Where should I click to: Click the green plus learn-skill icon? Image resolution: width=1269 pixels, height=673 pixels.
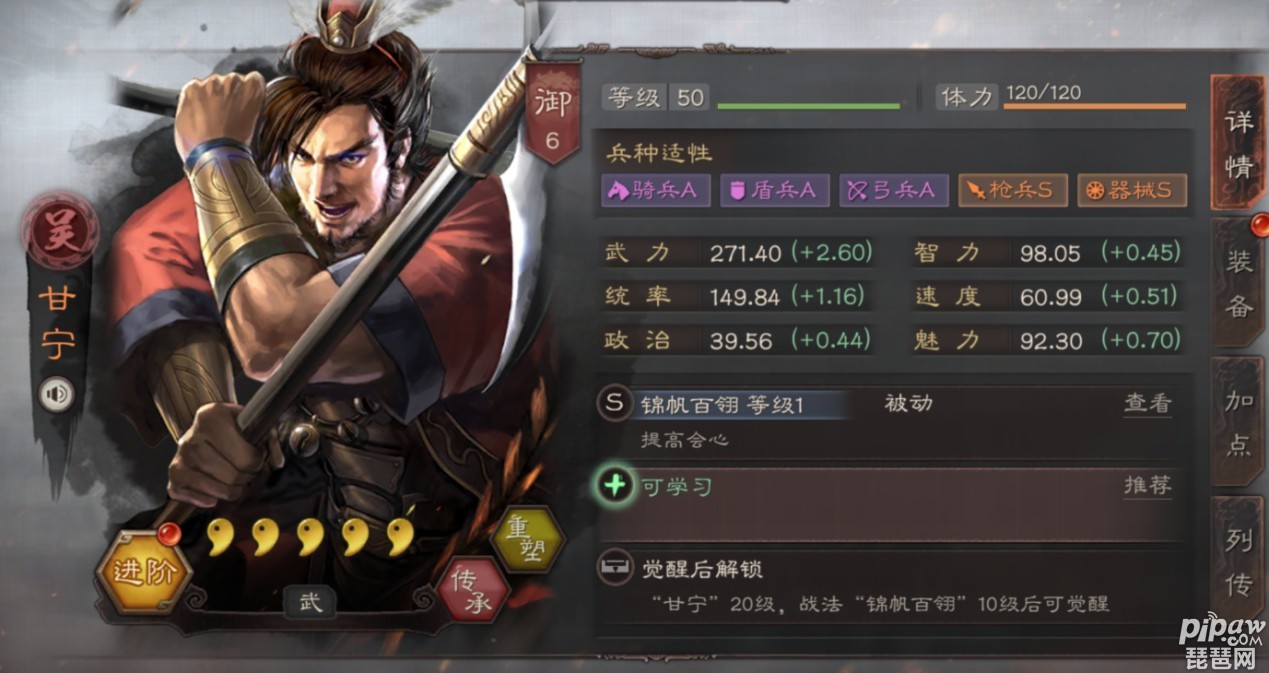coord(615,486)
